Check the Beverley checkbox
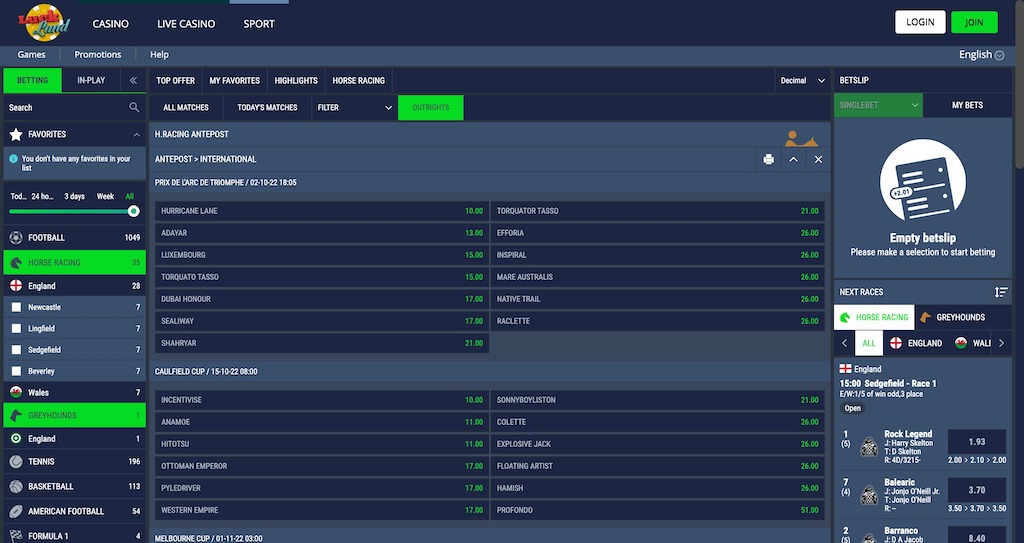This screenshot has height=543, width=1024. tap(16, 371)
